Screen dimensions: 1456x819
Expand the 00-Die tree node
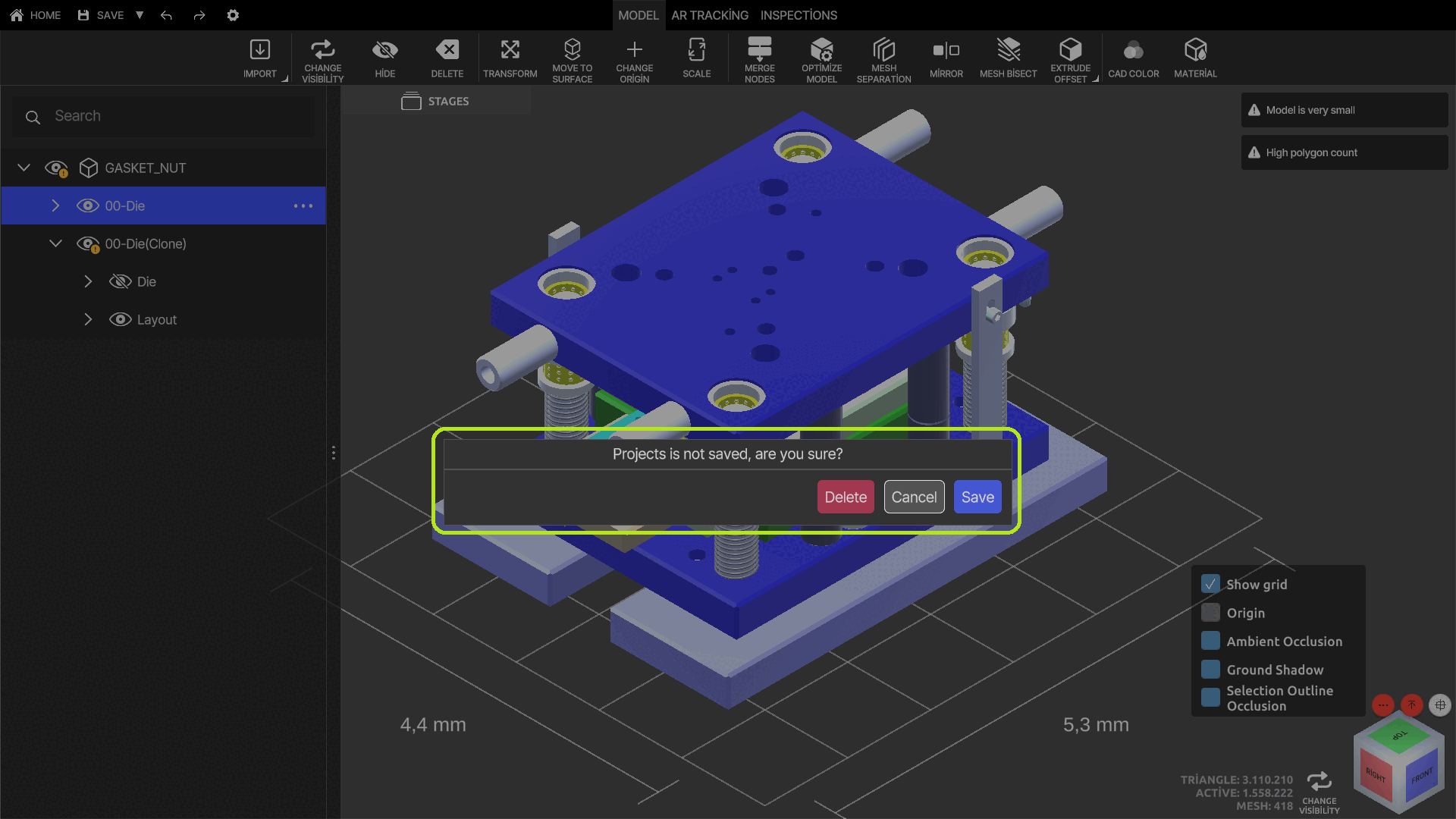(x=55, y=206)
